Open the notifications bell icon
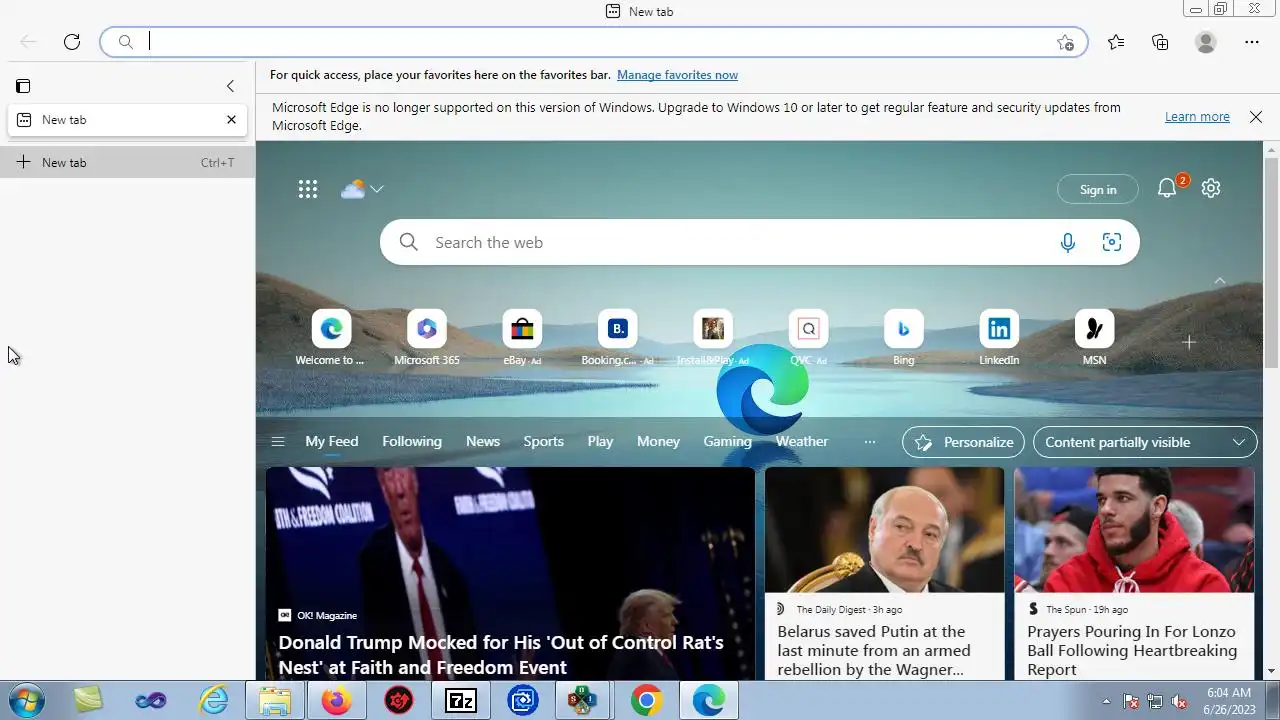This screenshot has height=720, width=1280. (x=1167, y=188)
